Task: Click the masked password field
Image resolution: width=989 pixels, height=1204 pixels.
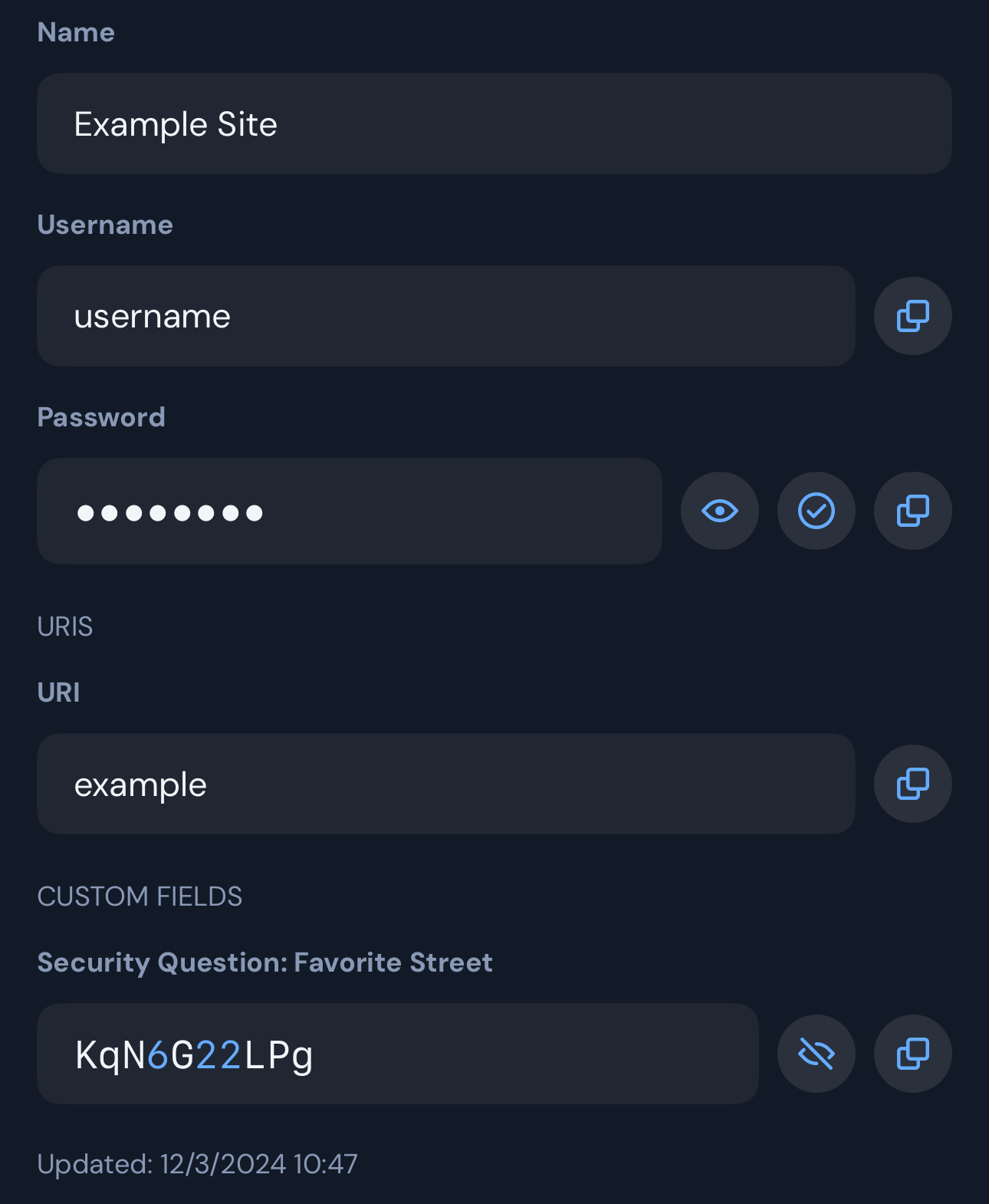Action: coord(349,511)
